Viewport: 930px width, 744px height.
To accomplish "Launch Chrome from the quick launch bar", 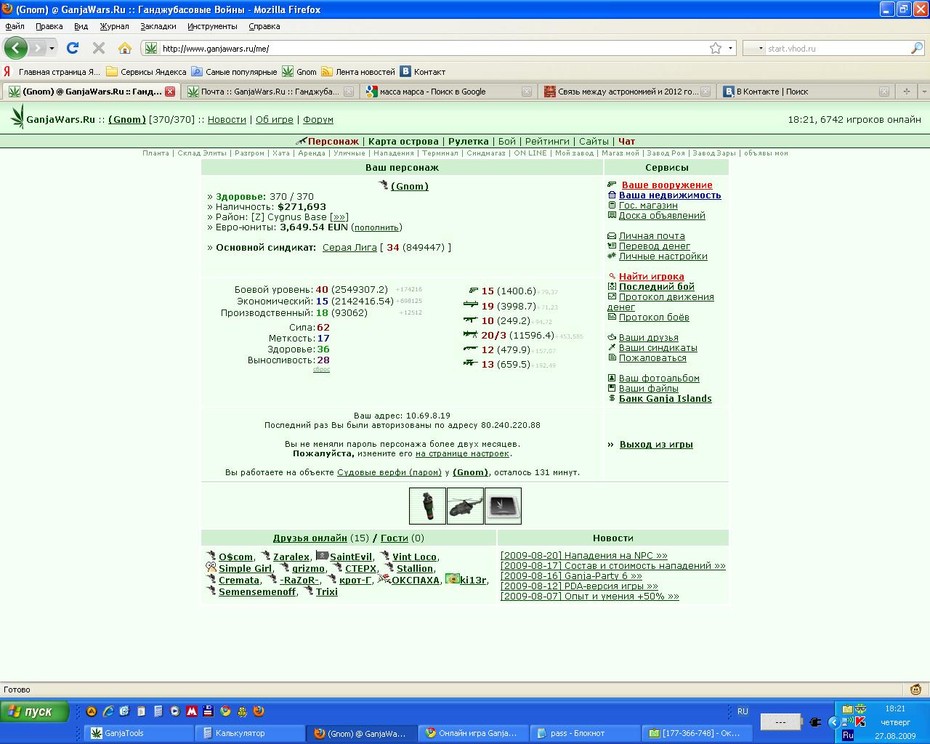I will (x=225, y=711).
